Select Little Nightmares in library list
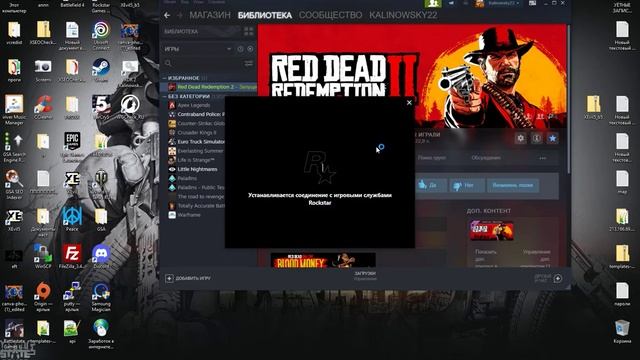Image resolution: width=640 pixels, height=360 pixels. [197, 169]
